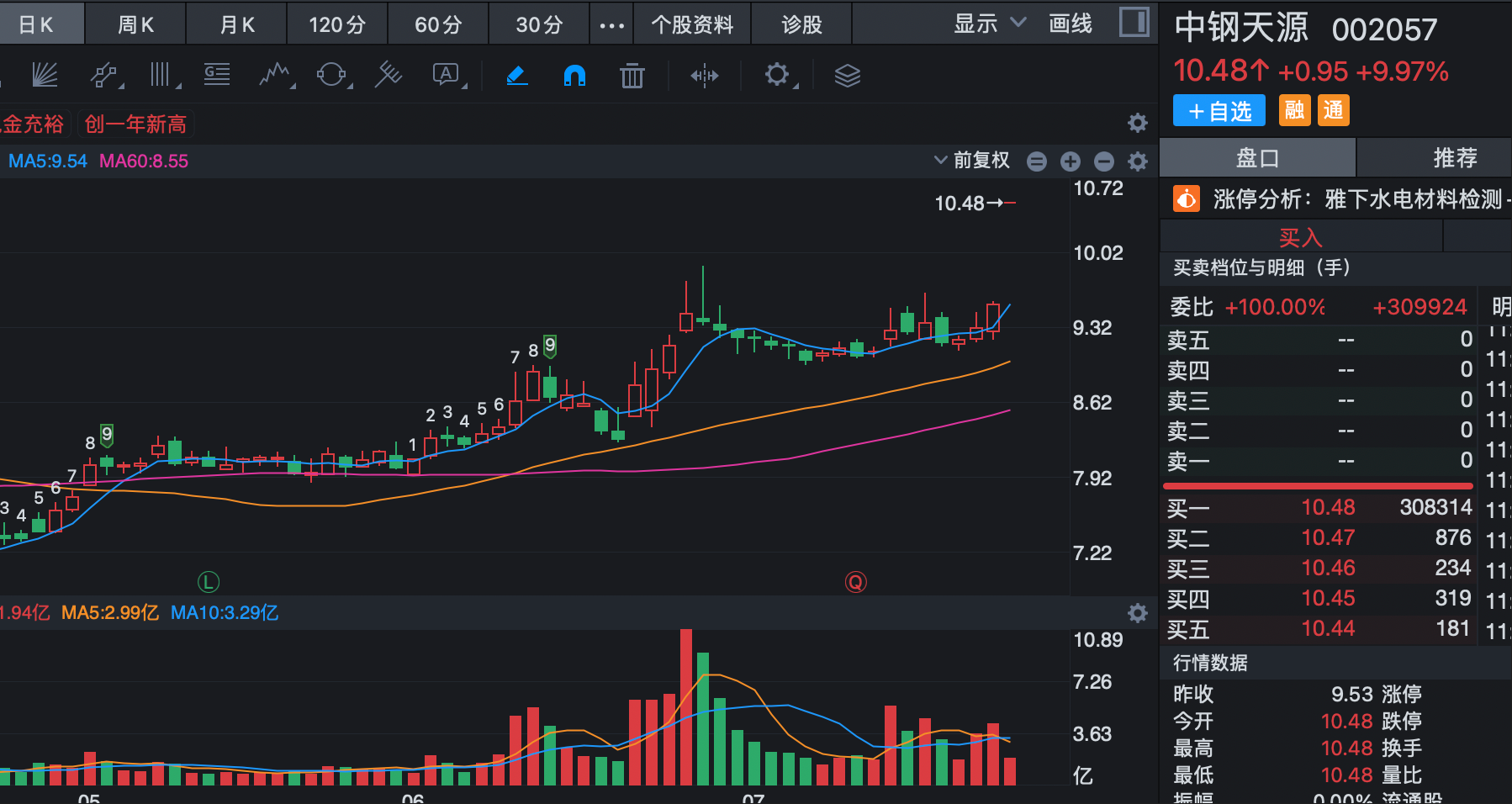The width and height of the screenshot is (1512, 804).
Task: Click the red Q marker on chart
Action: click(855, 581)
